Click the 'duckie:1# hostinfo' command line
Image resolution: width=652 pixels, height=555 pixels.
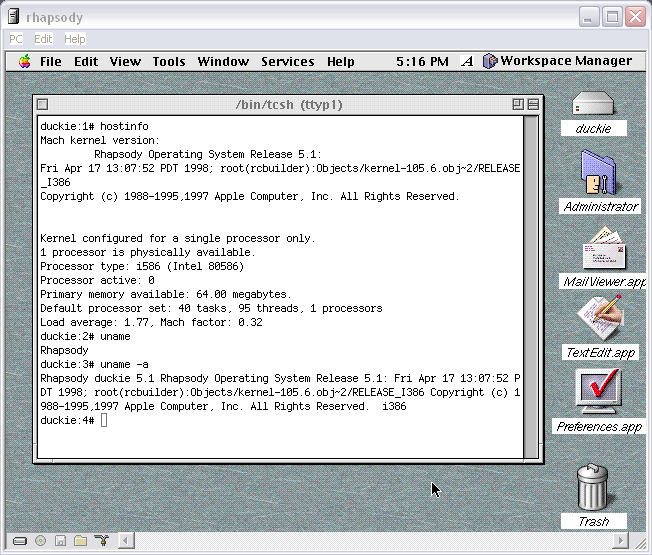[x=94, y=126]
